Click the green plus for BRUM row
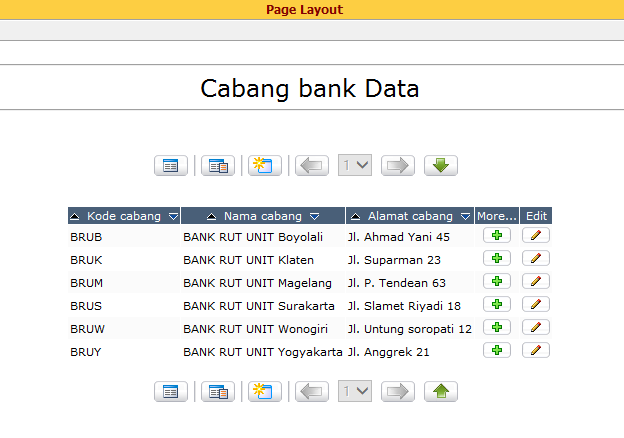Viewport: 624px width, 438px height. click(497, 281)
